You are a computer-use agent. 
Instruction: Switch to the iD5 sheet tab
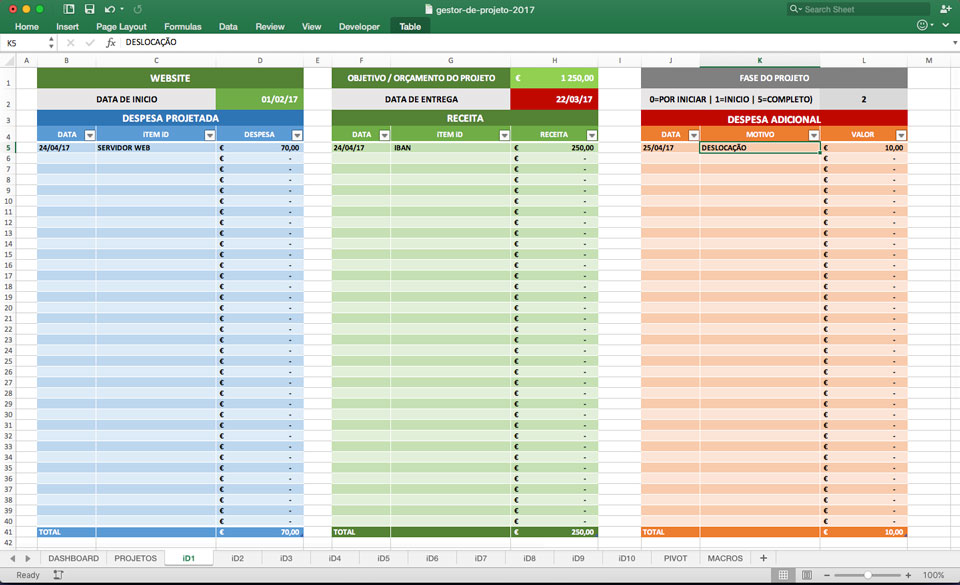(383, 558)
